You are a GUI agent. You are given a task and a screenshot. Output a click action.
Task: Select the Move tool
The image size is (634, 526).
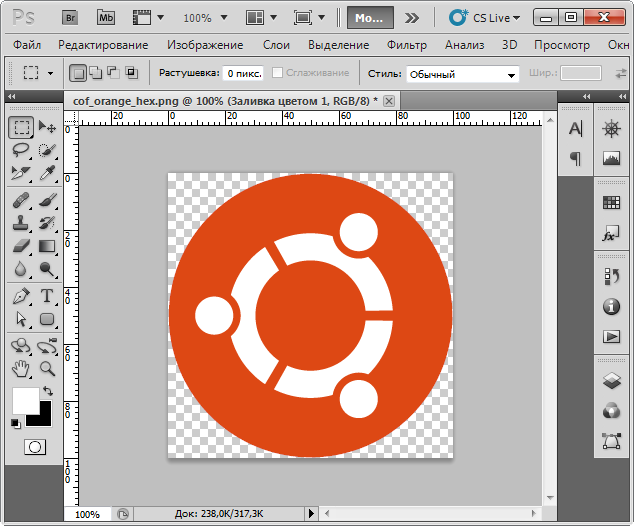click(47, 127)
